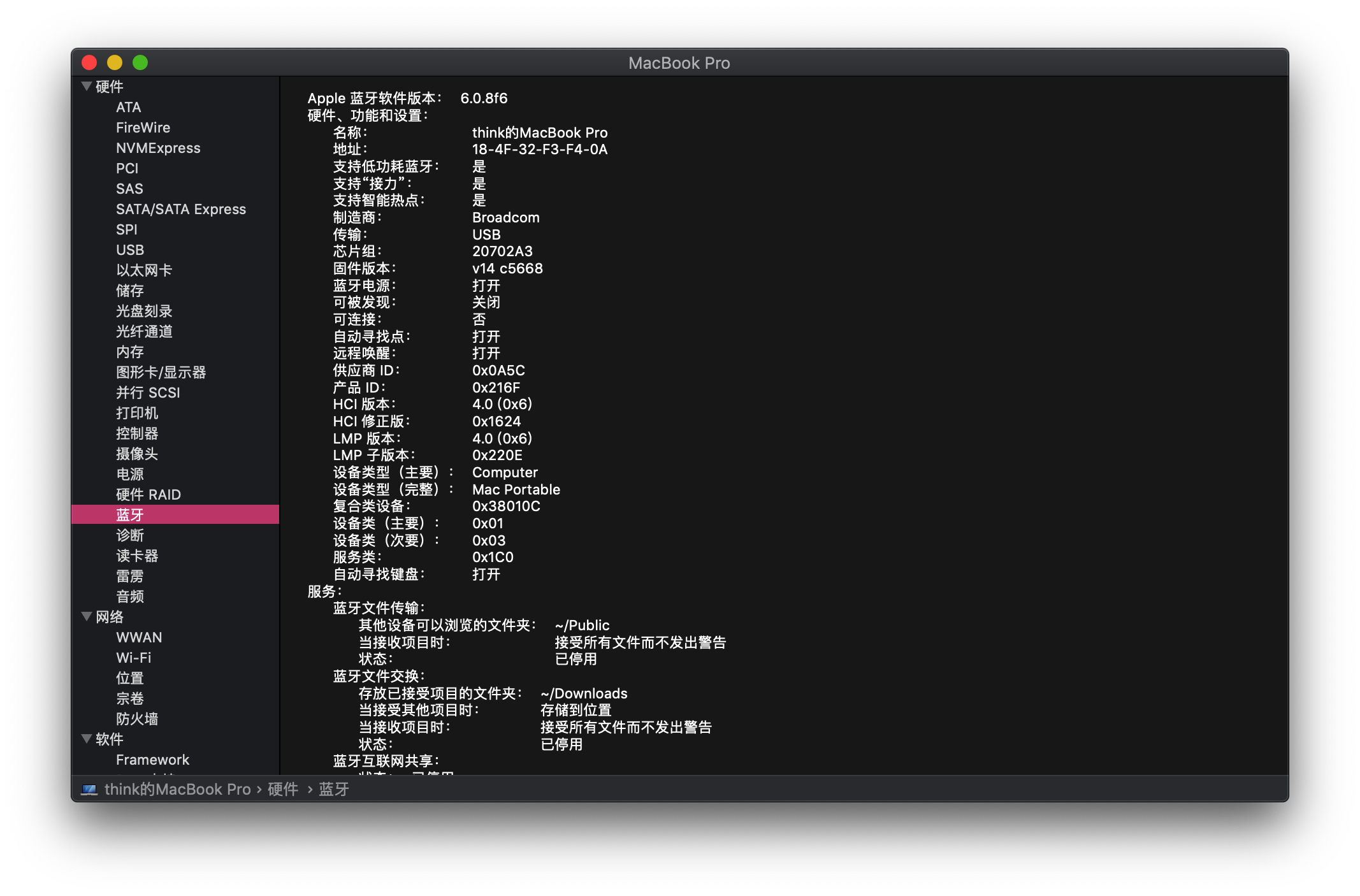Open the 电源 hardware entry

(130, 474)
